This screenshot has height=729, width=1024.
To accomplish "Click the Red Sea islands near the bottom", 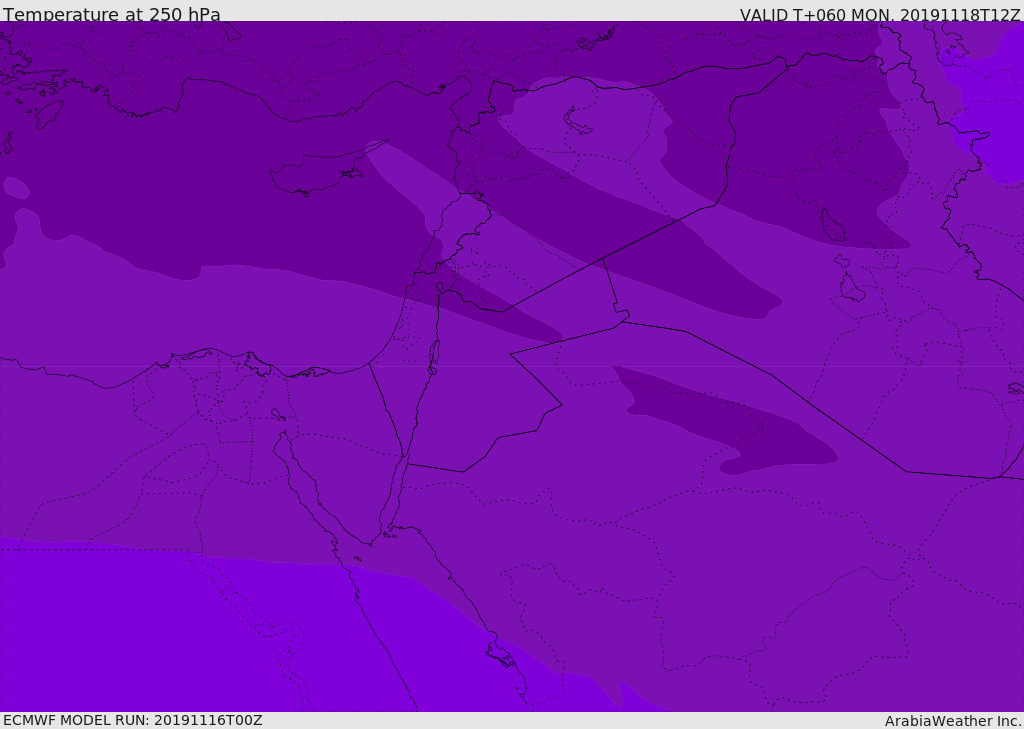I will click(x=500, y=655).
